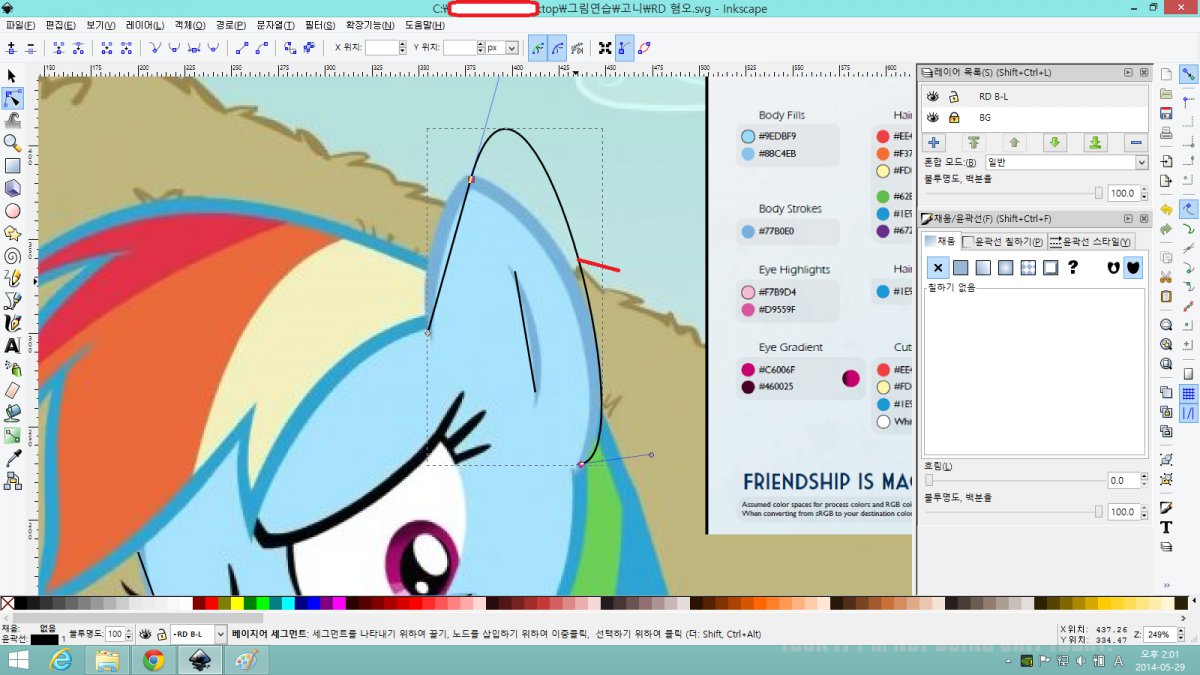This screenshot has height=675, width=1200.
Task: Select RD B-L layer row
Action: [1035, 97]
